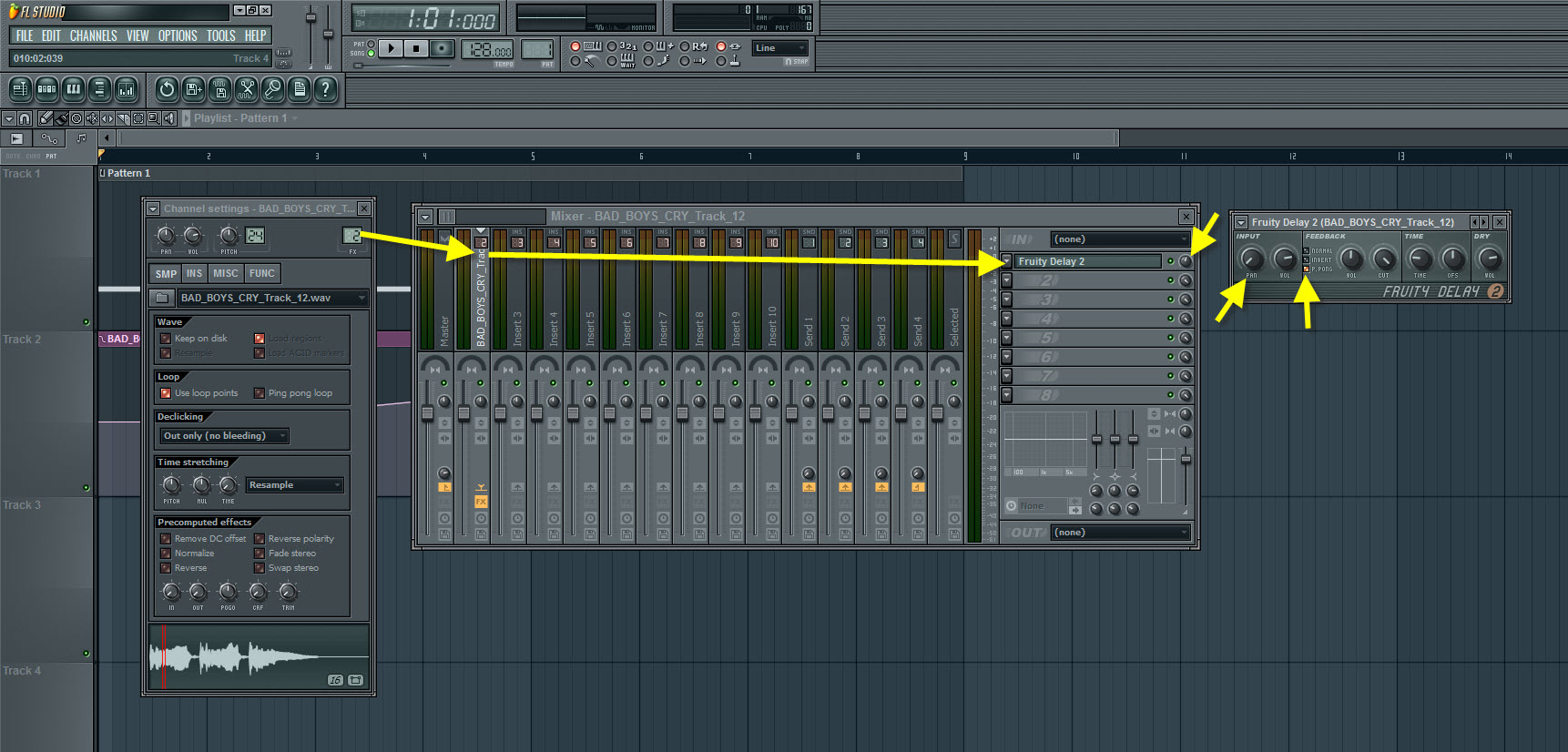Toggle the Use loop points checkbox
Screen dimensions: 1568x752
[x=166, y=393]
